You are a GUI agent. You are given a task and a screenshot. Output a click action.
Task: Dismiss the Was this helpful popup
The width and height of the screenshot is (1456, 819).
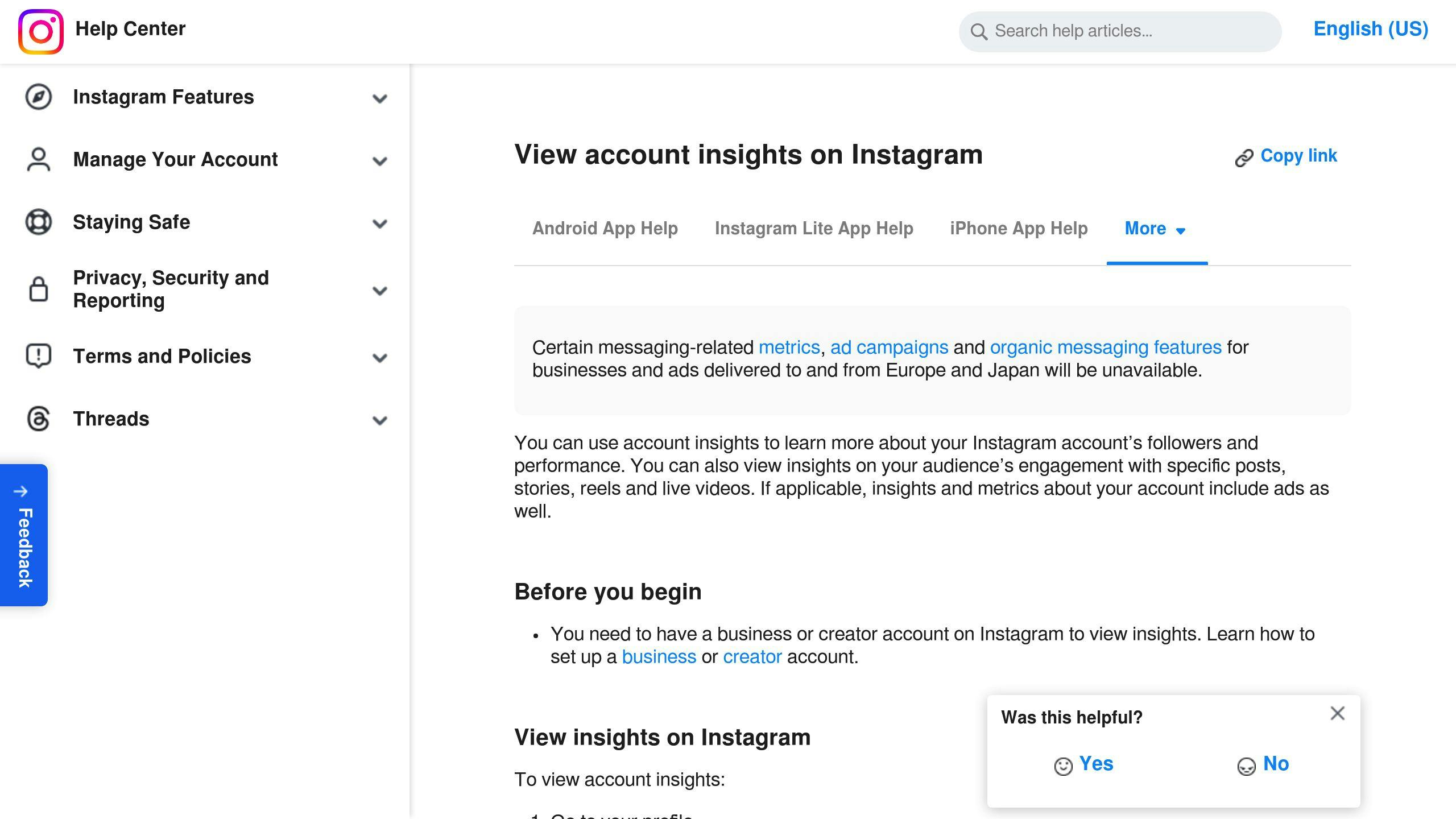point(1337,713)
